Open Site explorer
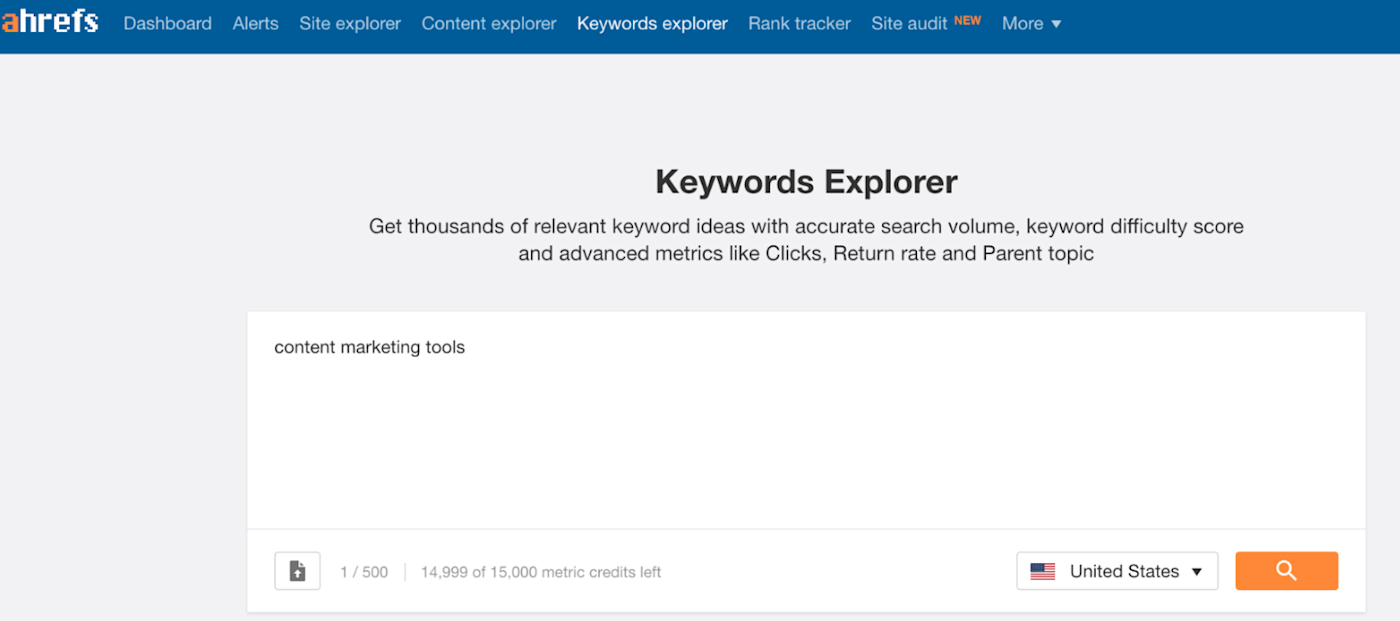The width and height of the screenshot is (1400, 621). [x=350, y=23]
